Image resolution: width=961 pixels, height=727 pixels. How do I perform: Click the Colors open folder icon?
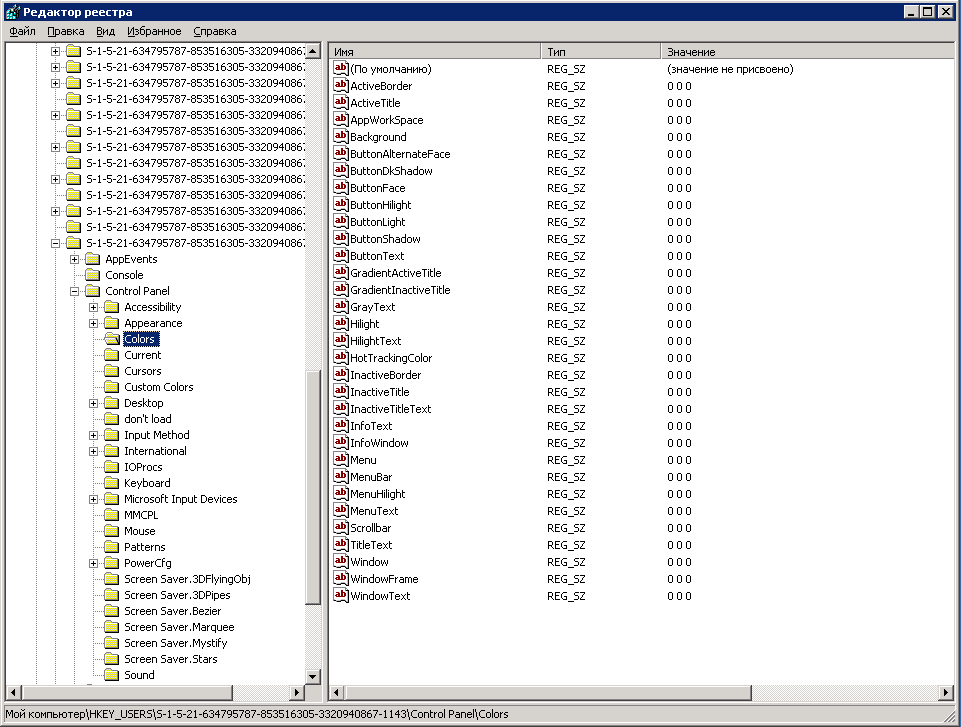[112, 338]
